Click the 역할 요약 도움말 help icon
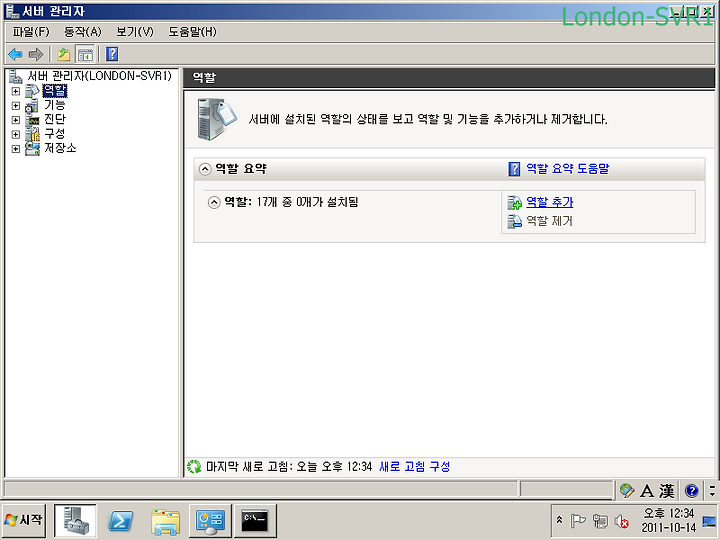The image size is (720, 540). point(514,169)
